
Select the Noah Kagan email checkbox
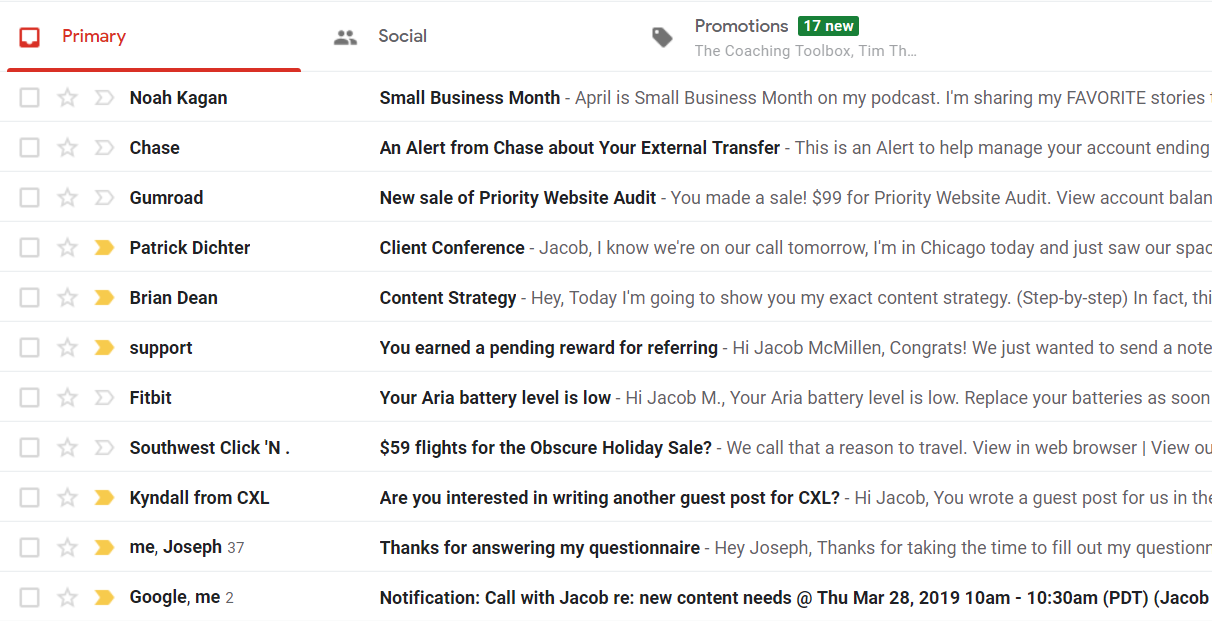click(30, 98)
